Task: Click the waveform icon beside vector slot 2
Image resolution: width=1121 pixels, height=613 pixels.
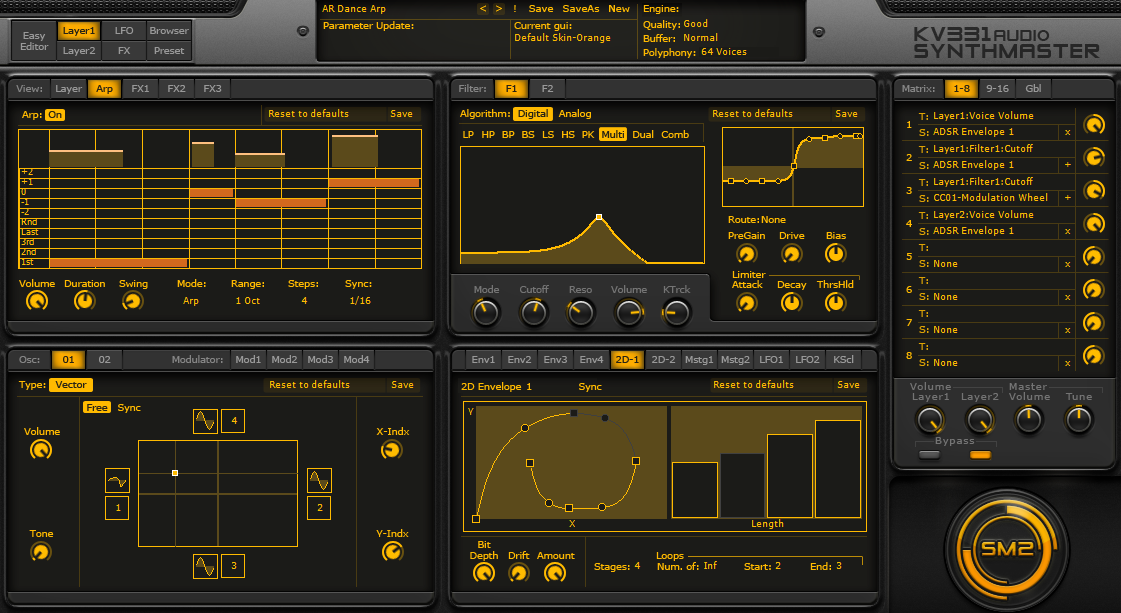Action: point(319,481)
